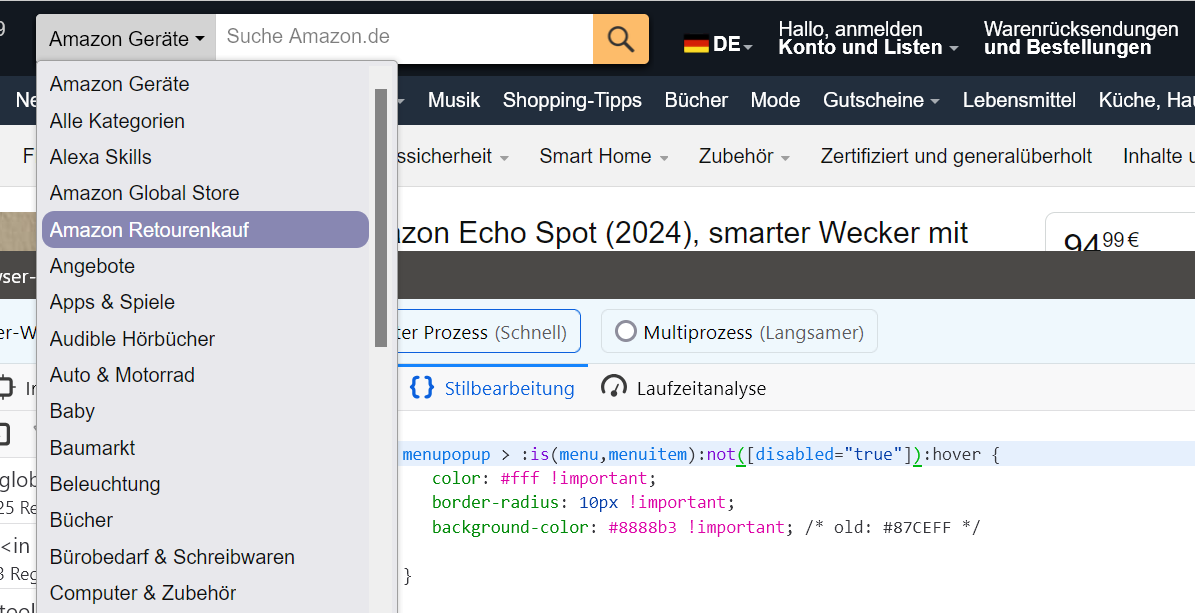The height and width of the screenshot is (613, 1195).
Task: Click the Musik navigation link
Action: coord(454,100)
